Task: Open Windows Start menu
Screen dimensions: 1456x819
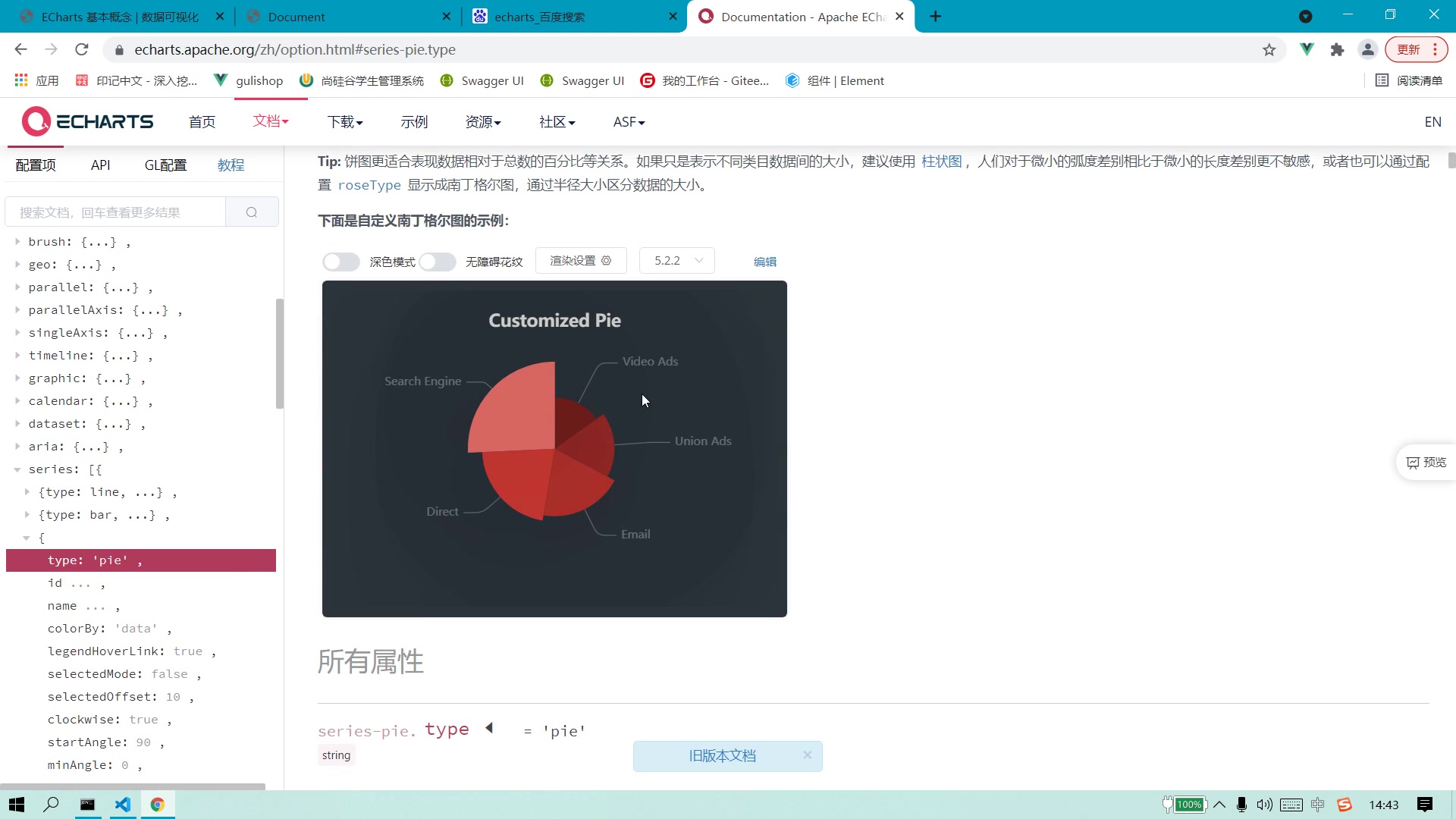Action: 17,805
